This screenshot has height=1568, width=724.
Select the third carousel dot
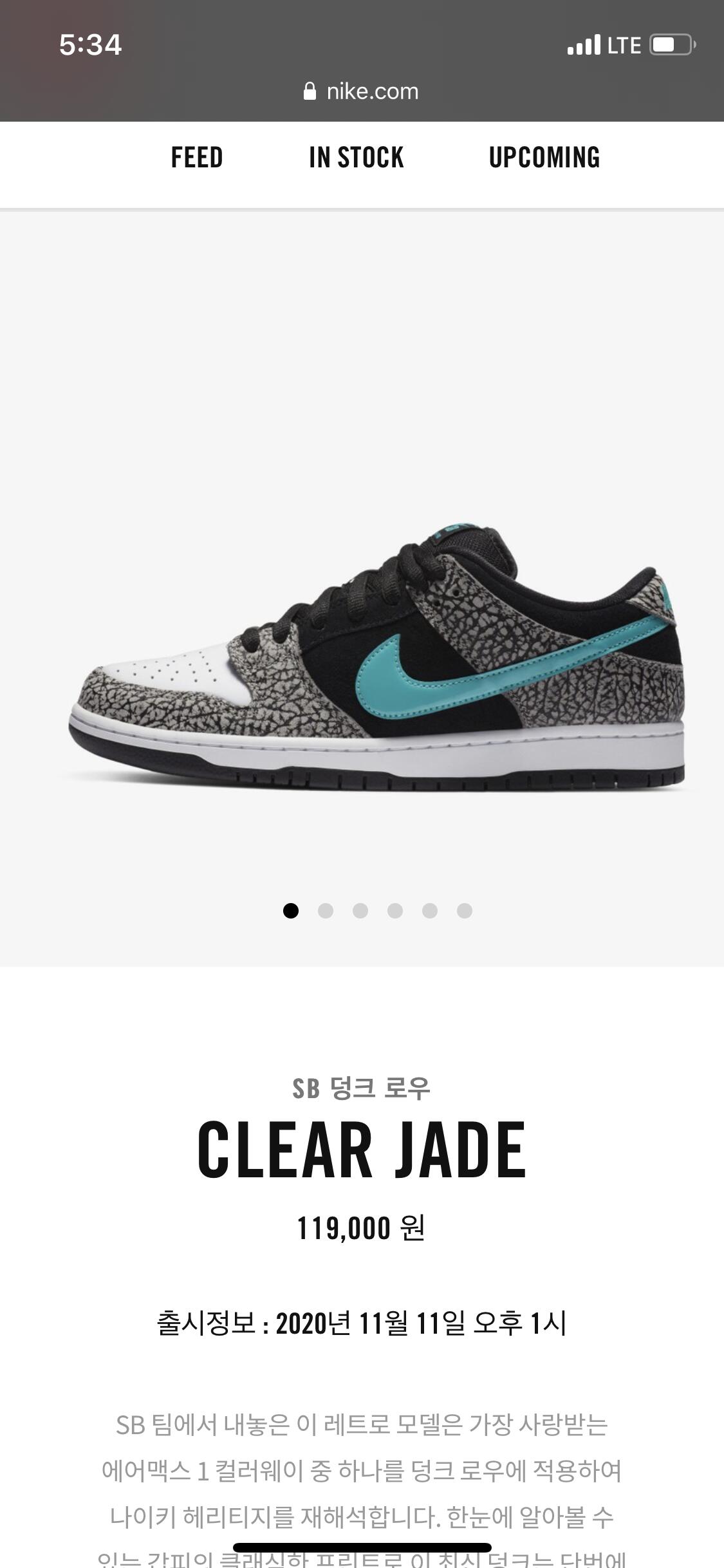point(360,911)
